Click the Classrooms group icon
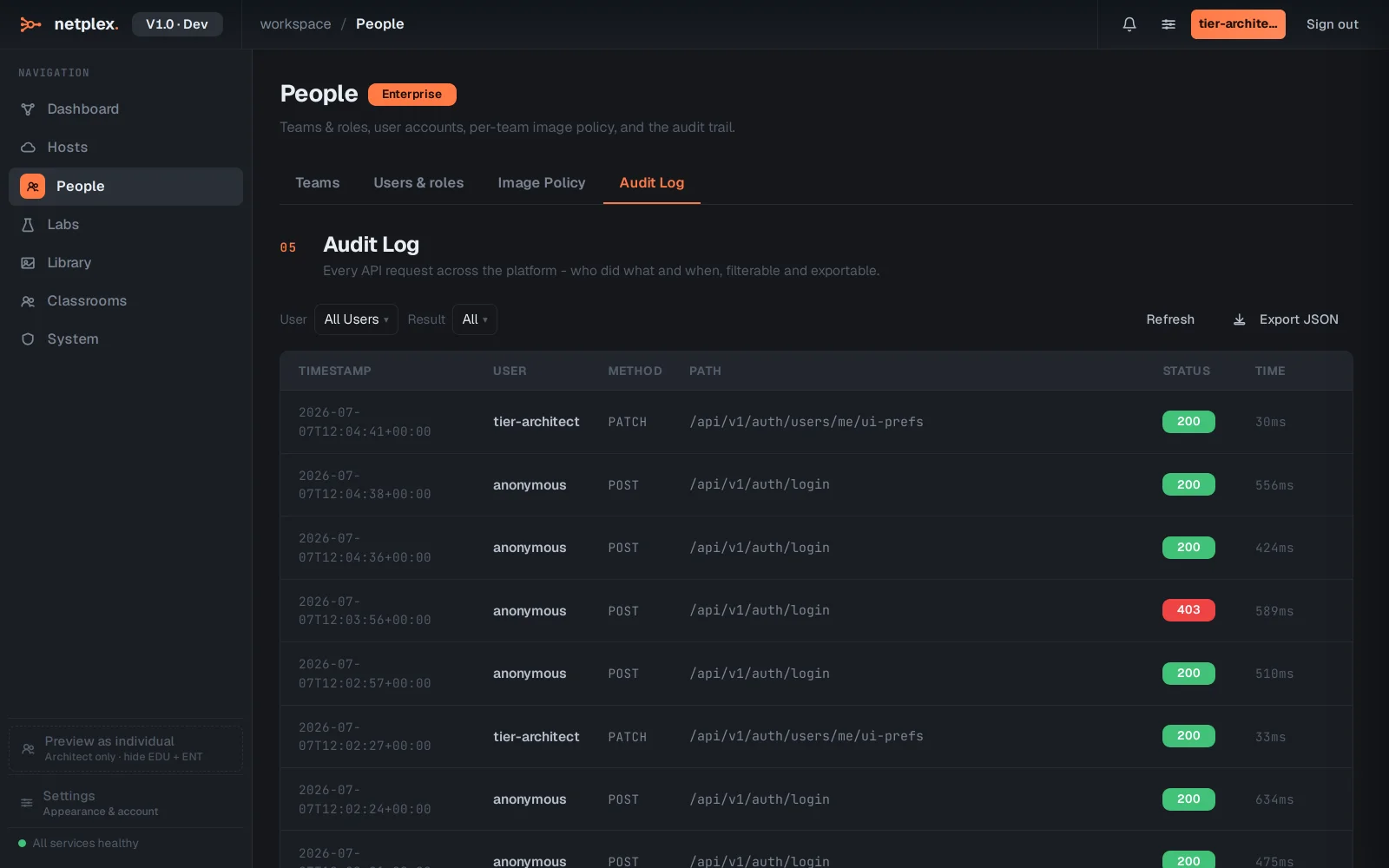Screen dimensions: 1389x868 tap(28, 301)
